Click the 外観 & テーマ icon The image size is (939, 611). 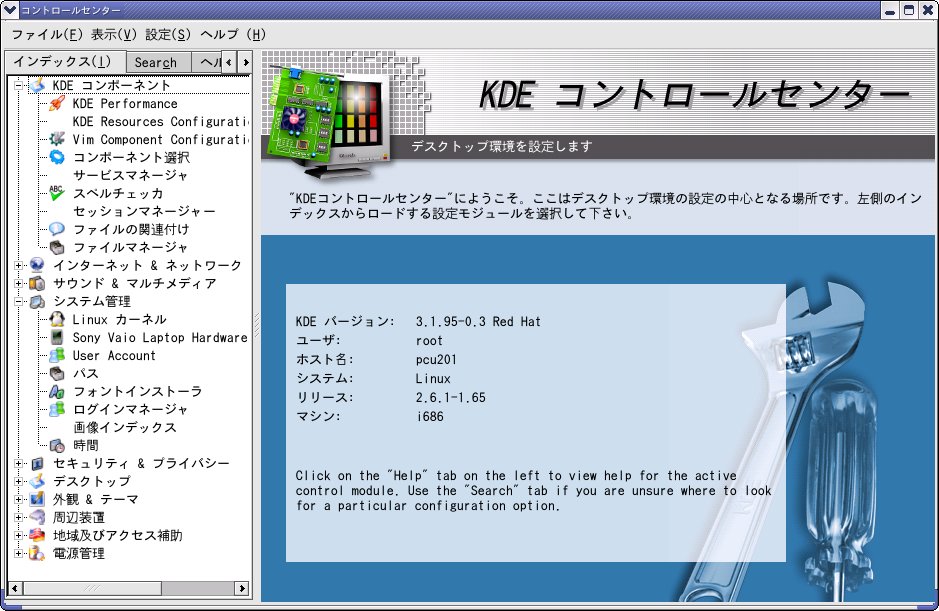tap(37, 499)
